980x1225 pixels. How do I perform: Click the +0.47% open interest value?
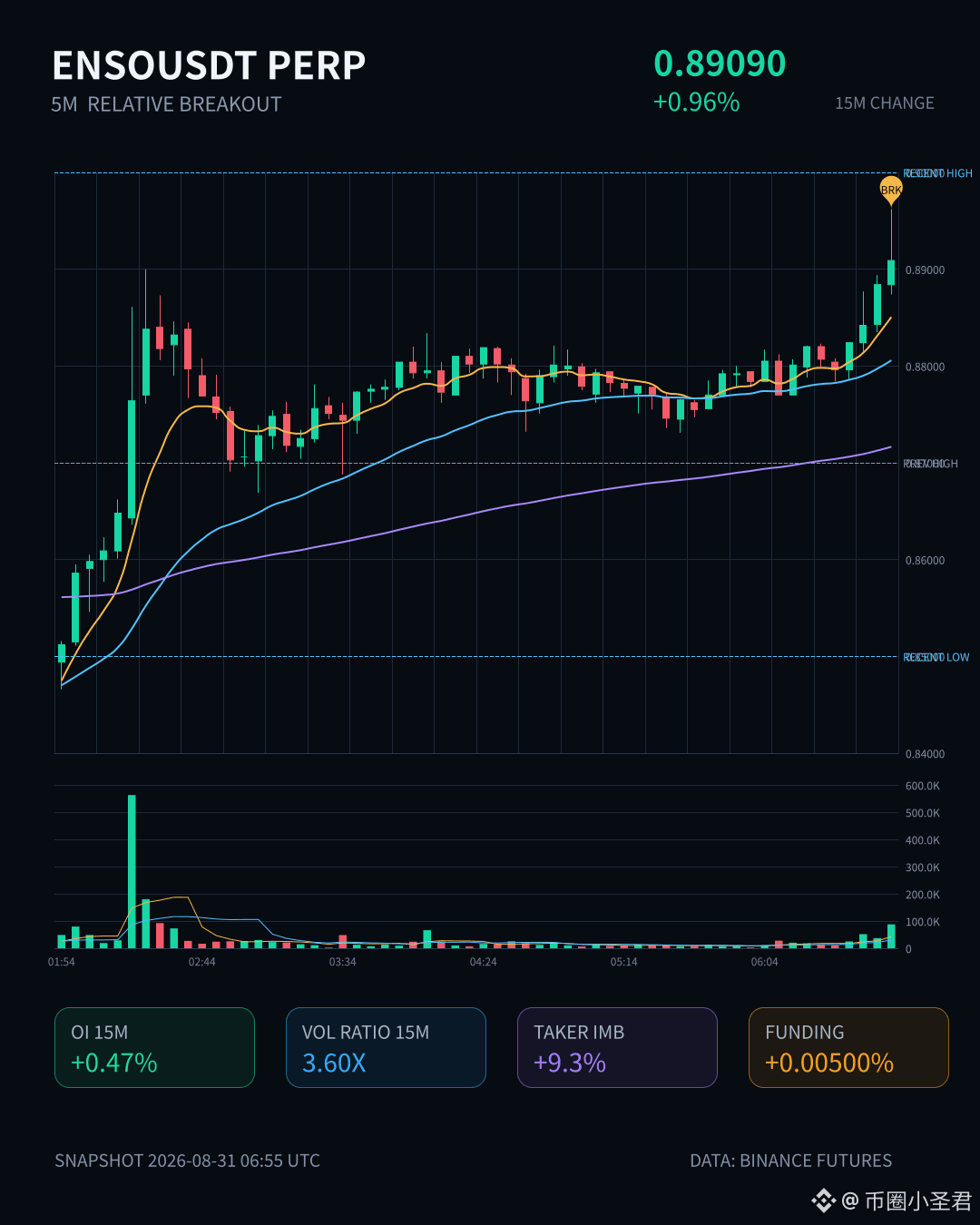114,1063
